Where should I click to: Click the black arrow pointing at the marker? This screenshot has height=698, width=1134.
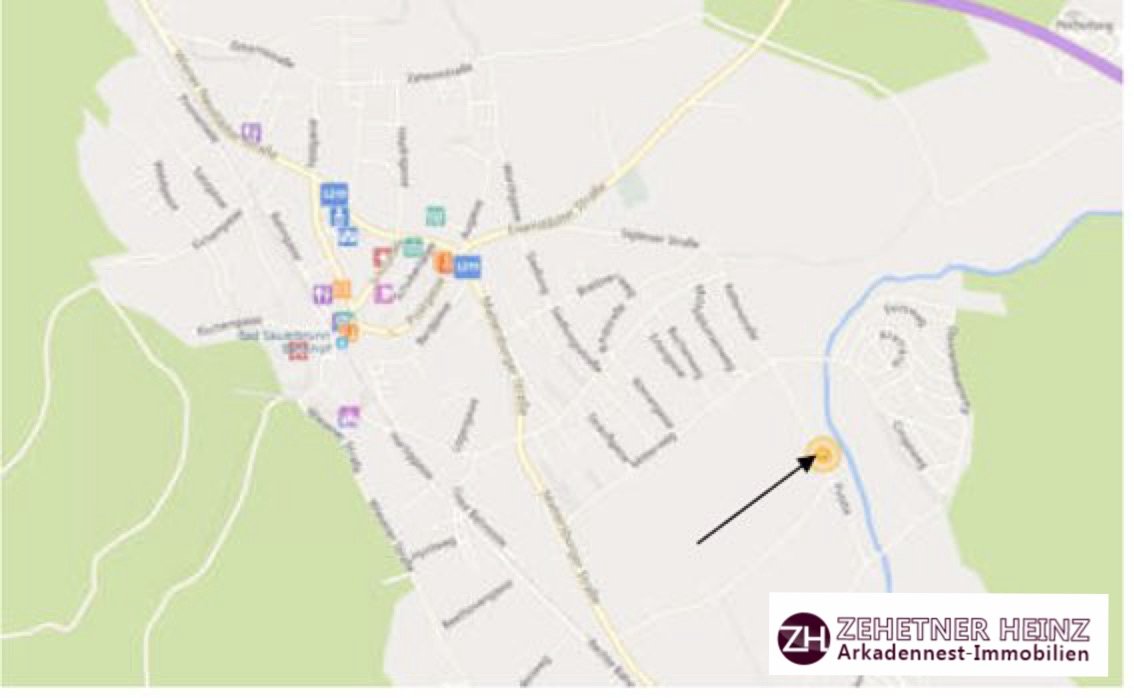click(756, 499)
